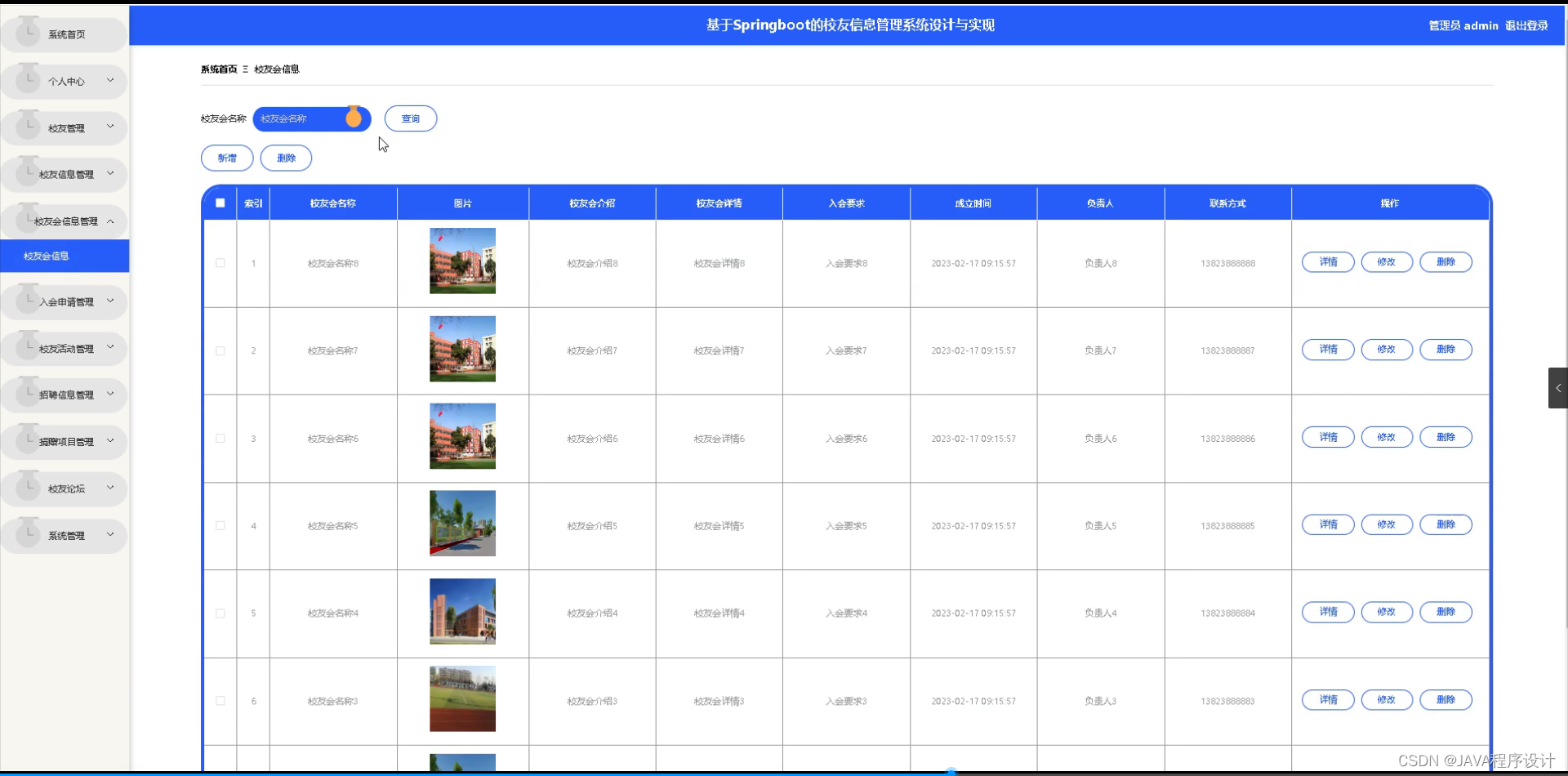Click 修改 for 校友会名称7
The height and width of the screenshot is (776, 1568).
tap(1387, 350)
